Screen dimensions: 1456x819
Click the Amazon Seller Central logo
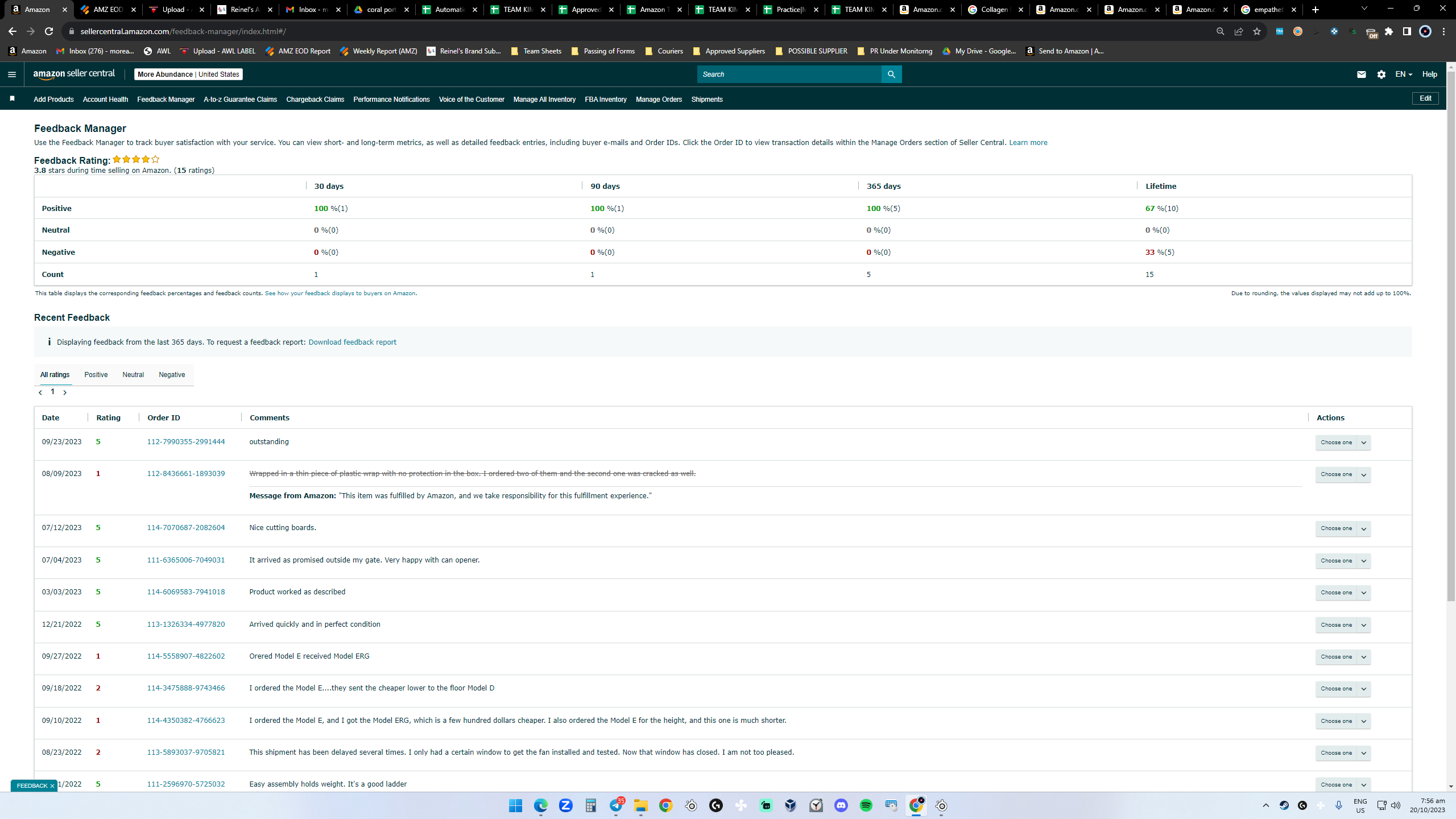pyautogui.click(x=74, y=74)
